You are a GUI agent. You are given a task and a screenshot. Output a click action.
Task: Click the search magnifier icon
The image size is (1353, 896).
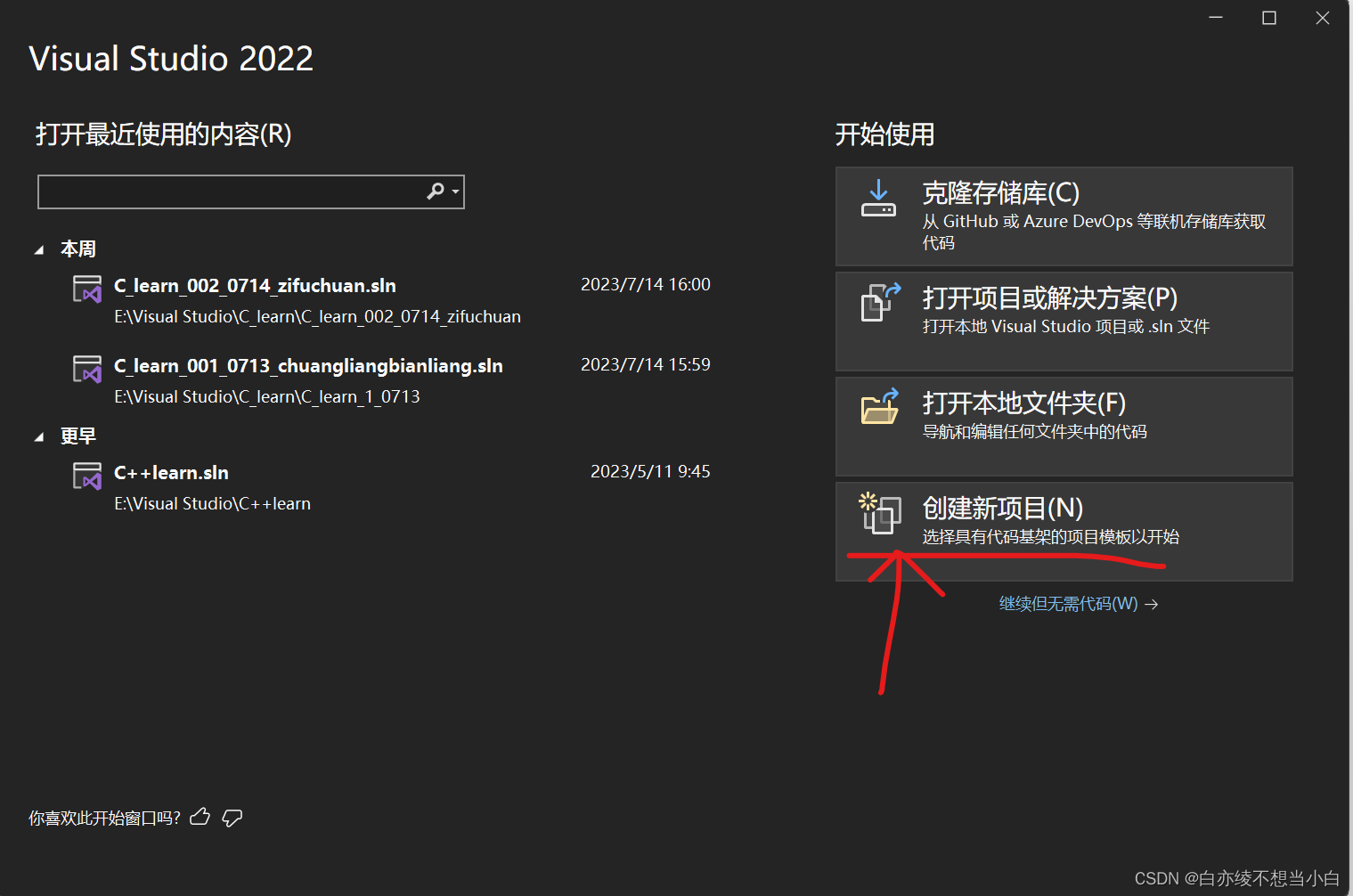[x=435, y=191]
